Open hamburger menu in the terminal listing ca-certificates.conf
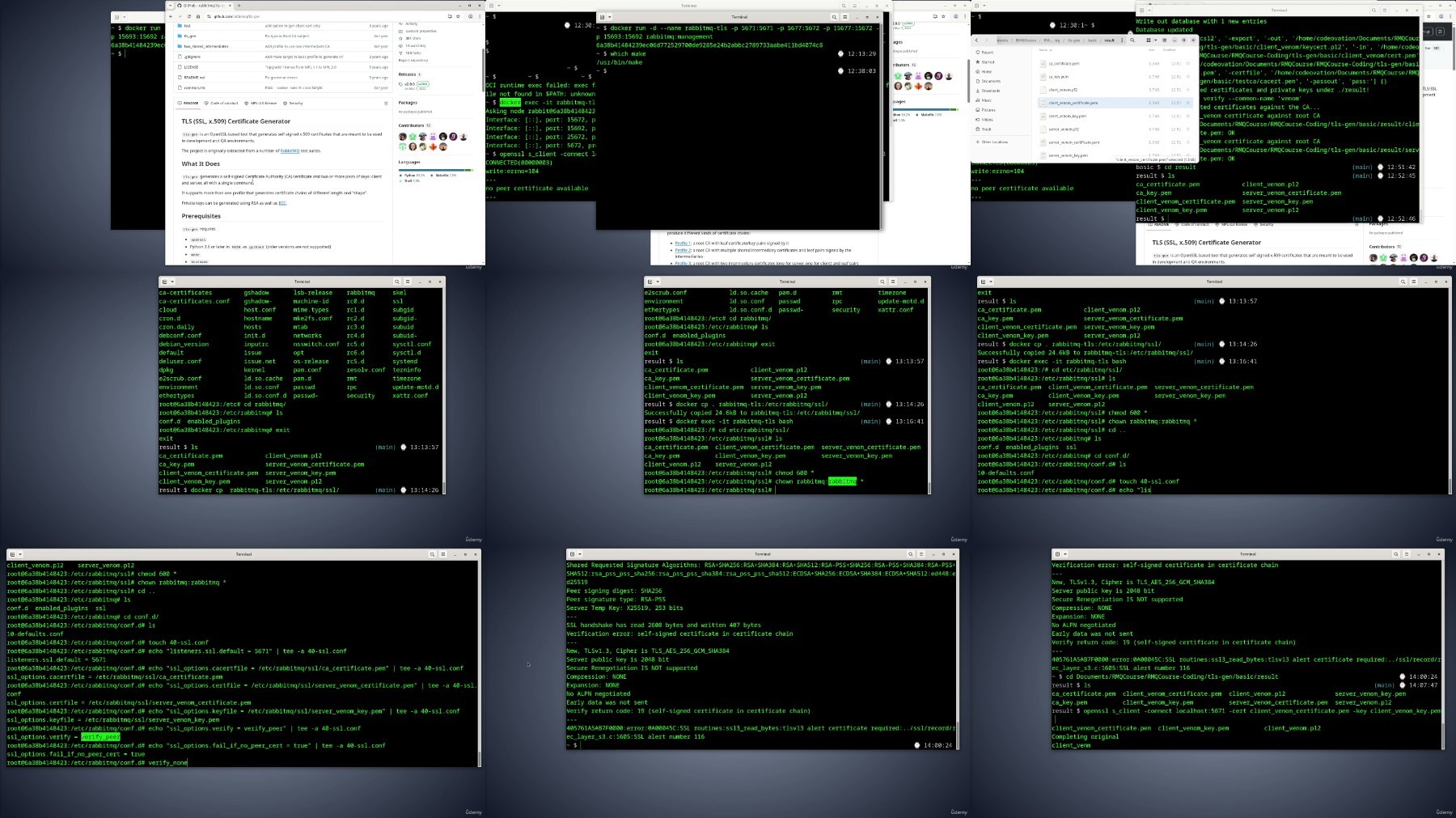This screenshot has height=818, width=1456. 408,282
